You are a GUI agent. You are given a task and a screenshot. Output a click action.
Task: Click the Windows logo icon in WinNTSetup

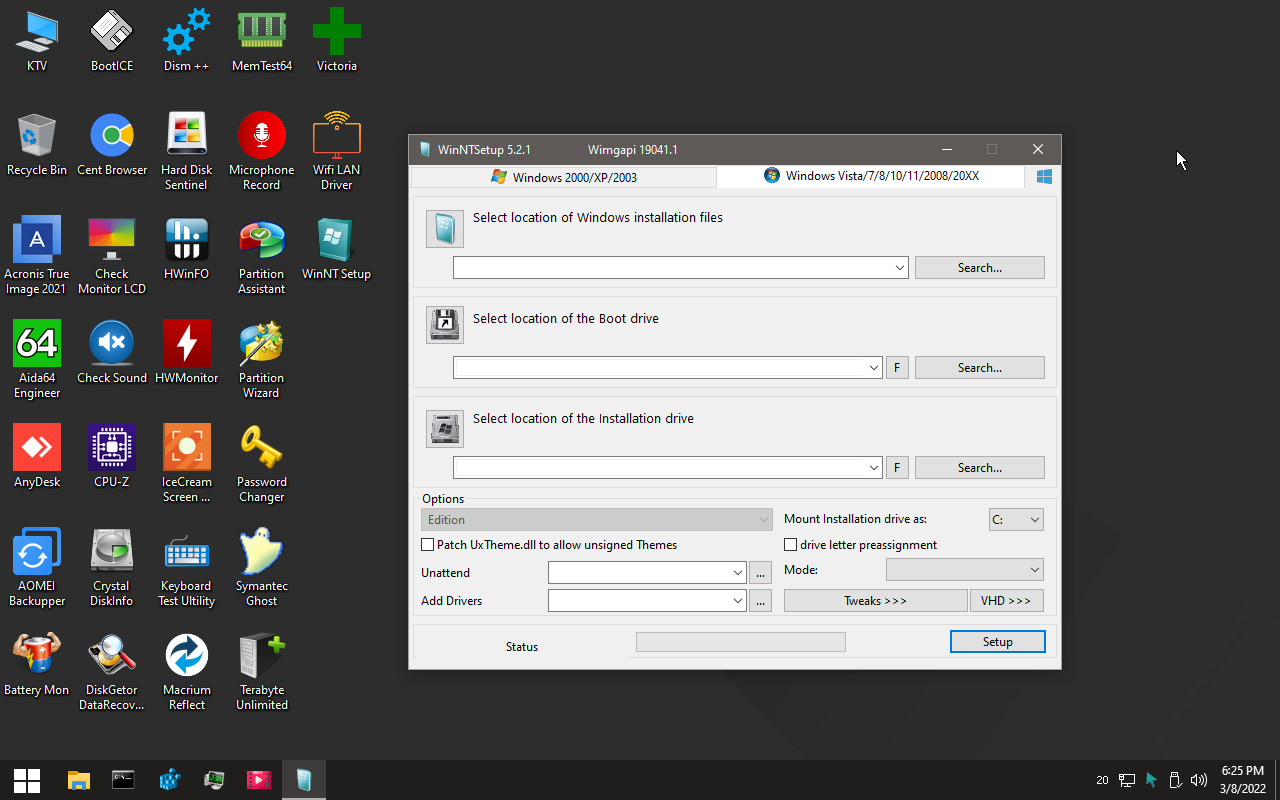point(1044,177)
